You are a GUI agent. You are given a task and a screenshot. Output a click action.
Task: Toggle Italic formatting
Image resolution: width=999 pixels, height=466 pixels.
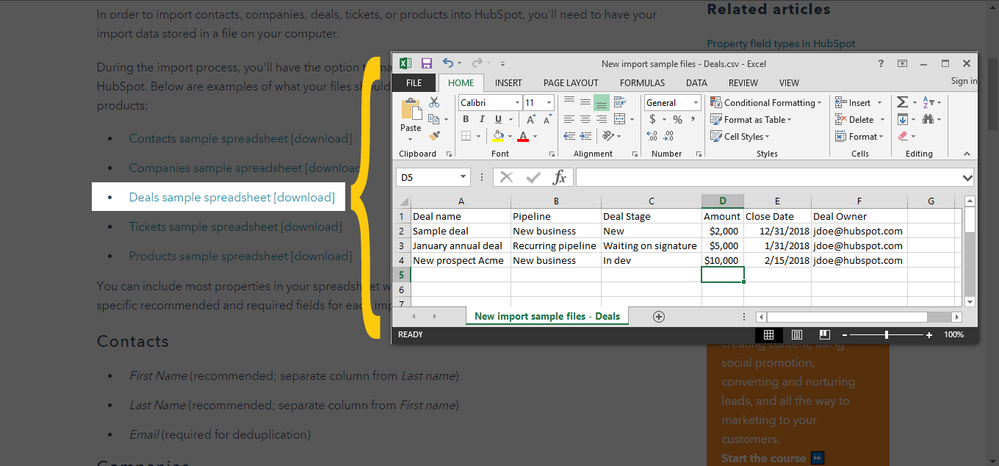coord(482,119)
